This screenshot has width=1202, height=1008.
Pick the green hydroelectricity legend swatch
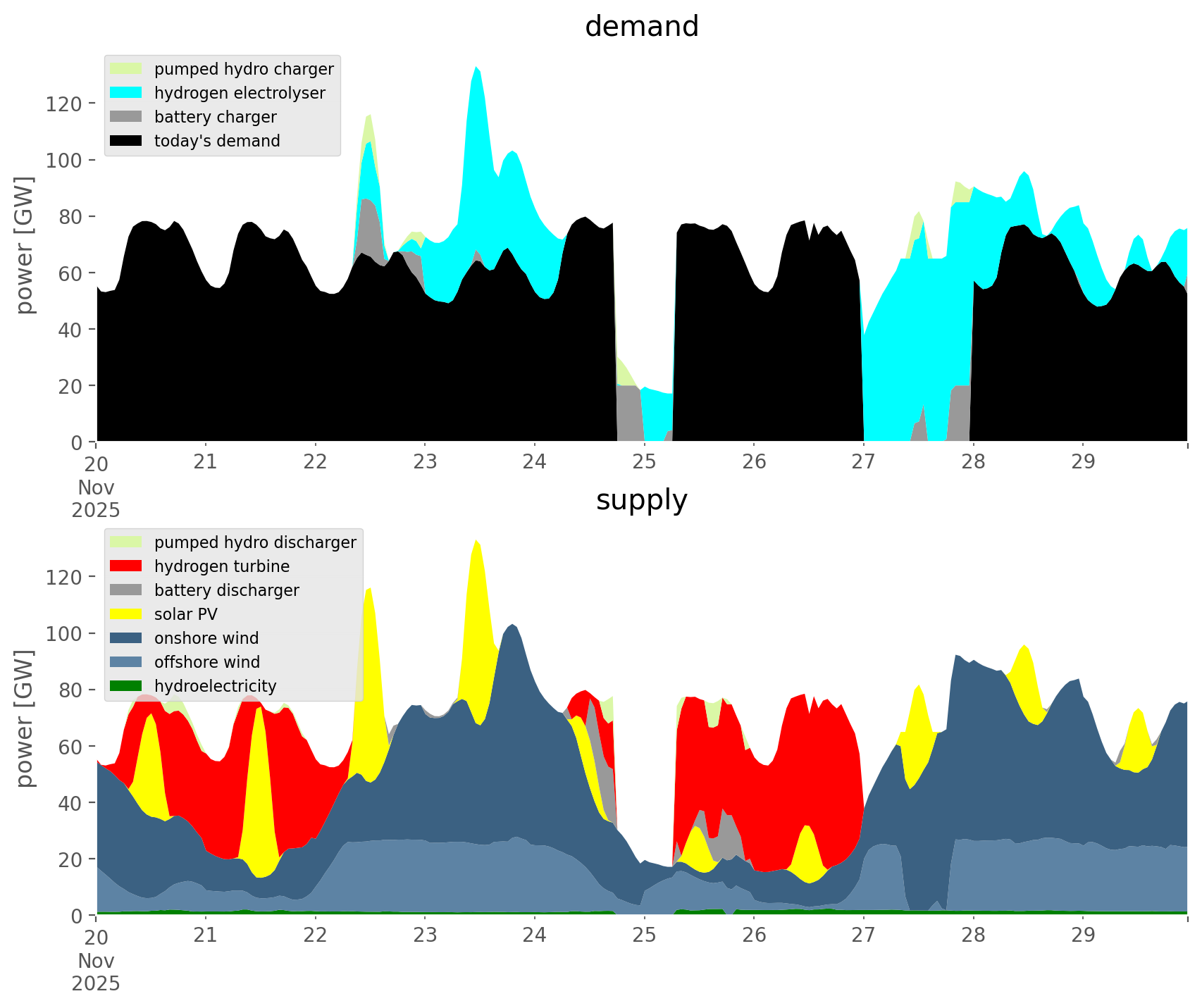click(126, 686)
